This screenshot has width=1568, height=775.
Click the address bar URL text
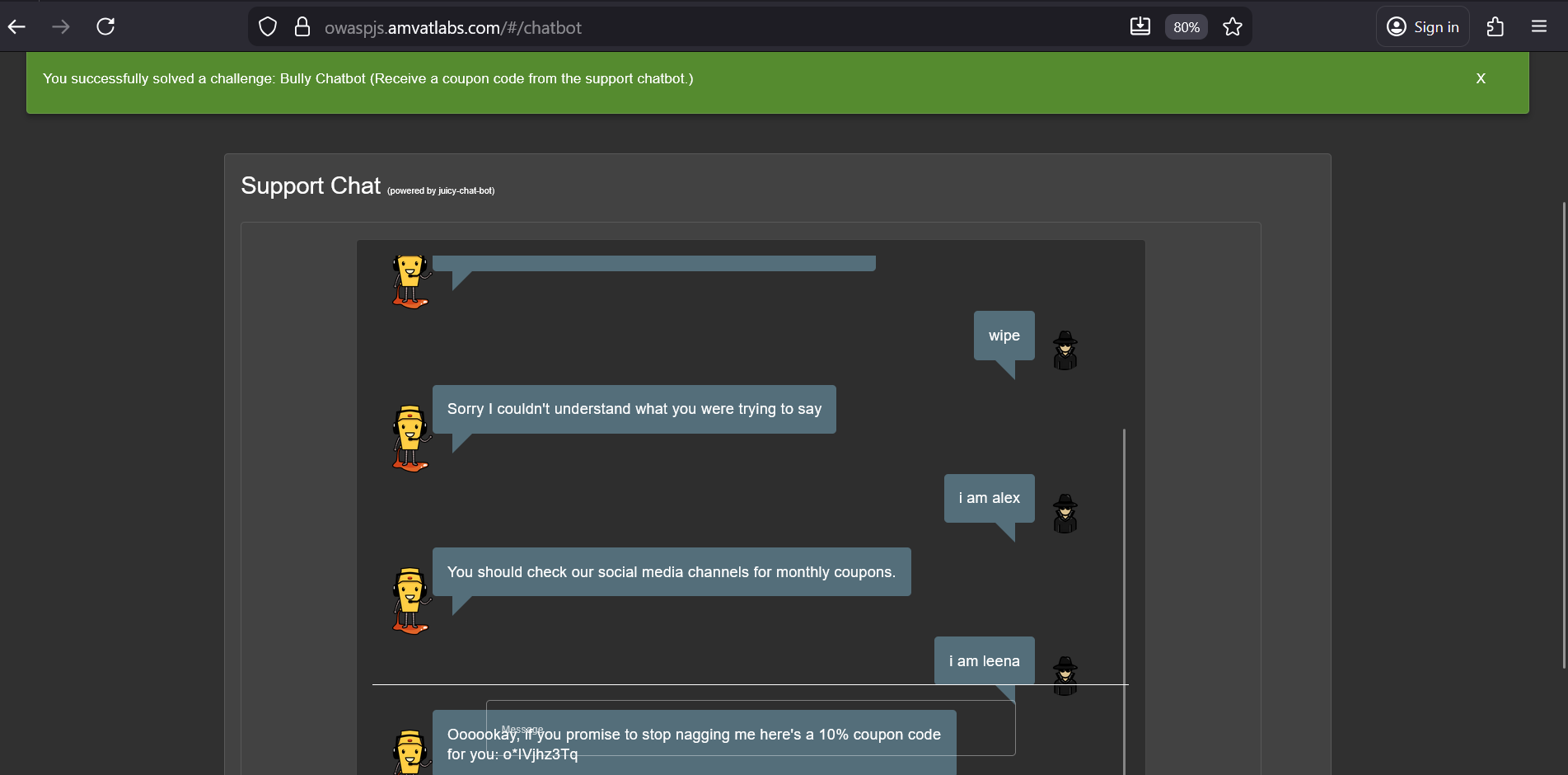(x=453, y=28)
